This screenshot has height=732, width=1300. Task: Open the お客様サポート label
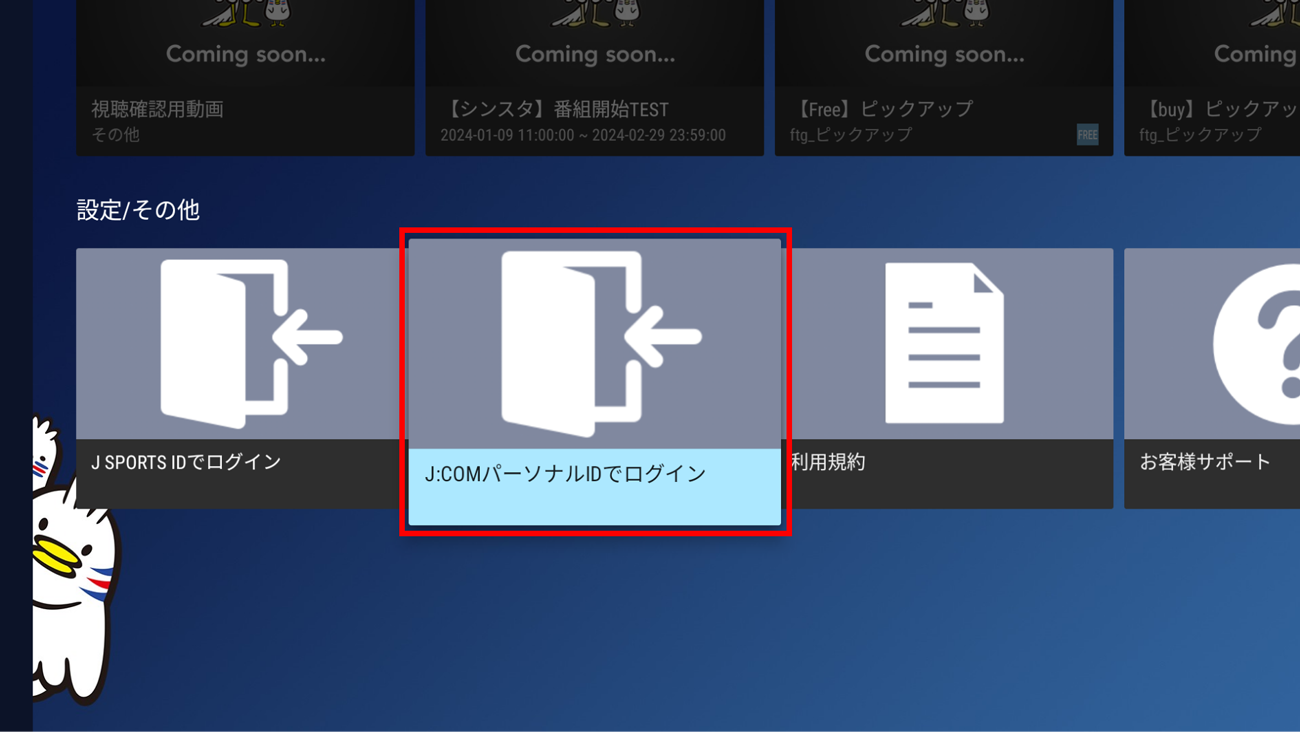[1205, 462]
